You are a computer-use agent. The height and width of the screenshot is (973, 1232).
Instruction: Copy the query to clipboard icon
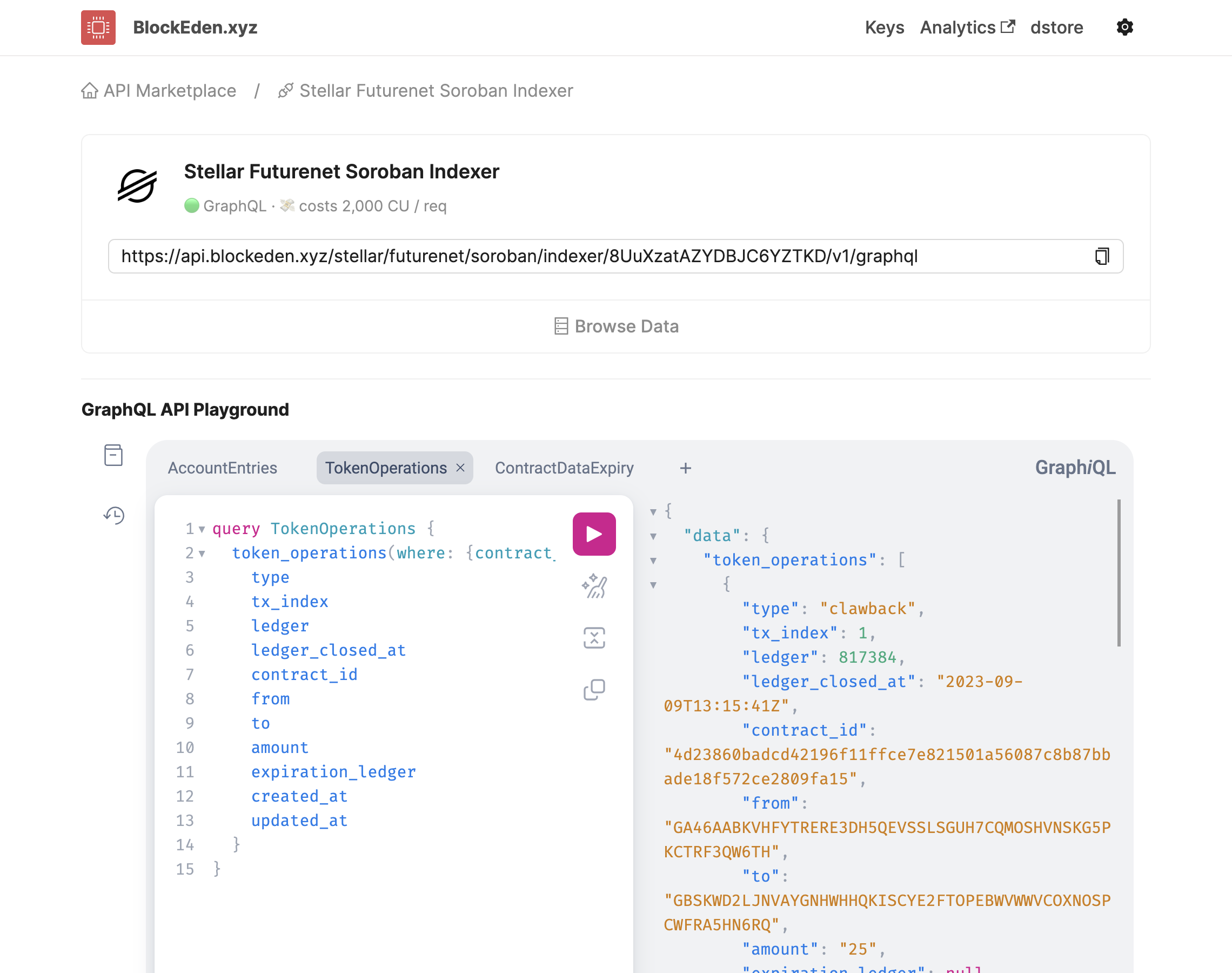click(x=594, y=690)
